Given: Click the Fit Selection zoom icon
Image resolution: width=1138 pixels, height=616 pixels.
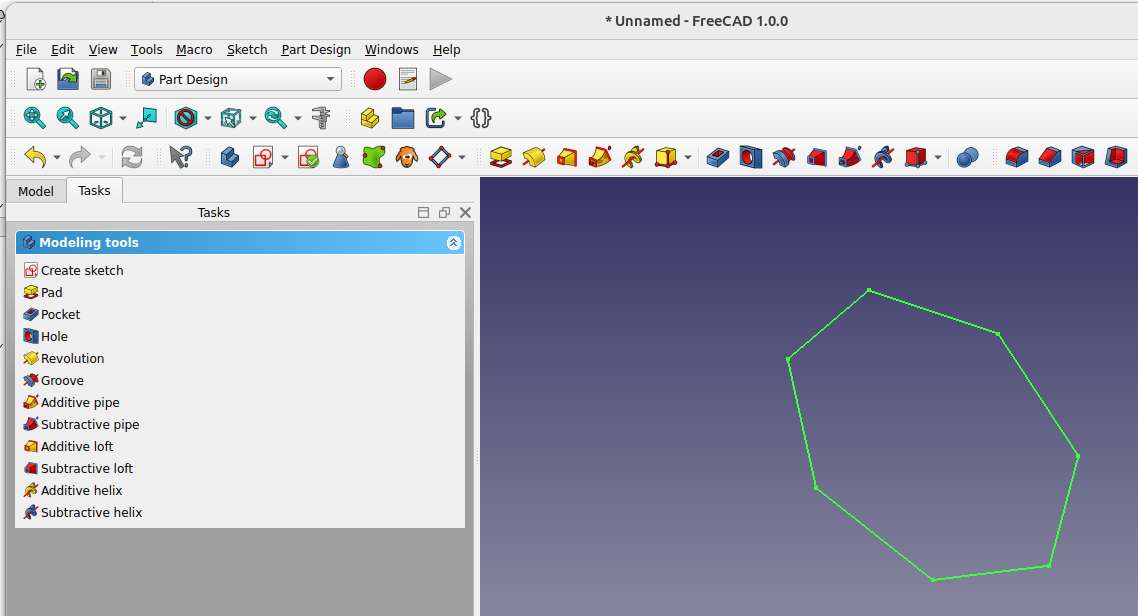Looking at the screenshot, I should 67,118.
